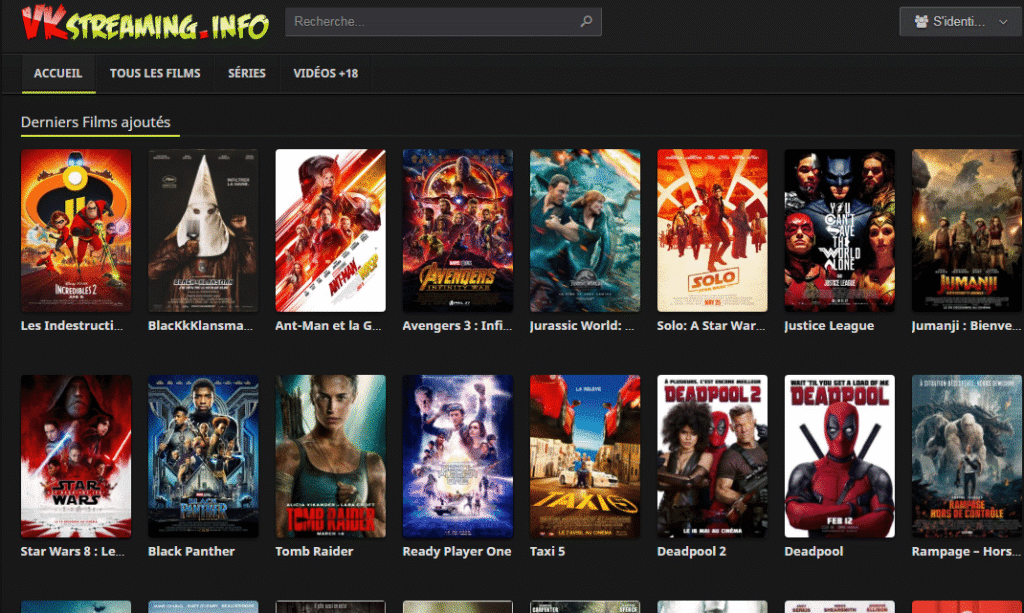Open the Incredibles 2 poster
The width and height of the screenshot is (1024, 613).
click(x=76, y=230)
